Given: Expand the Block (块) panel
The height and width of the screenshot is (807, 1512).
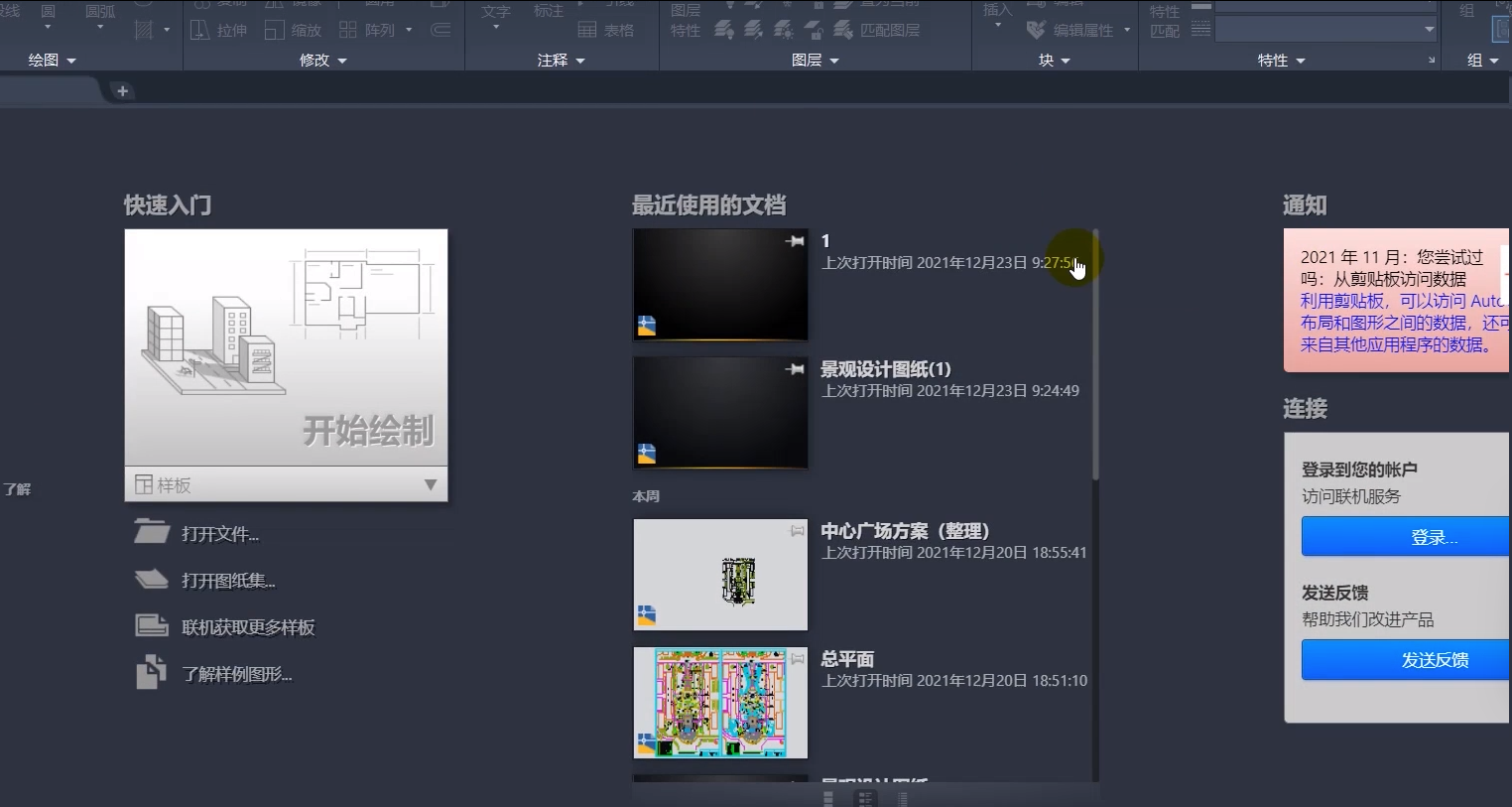Looking at the screenshot, I should pos(1055,61).
